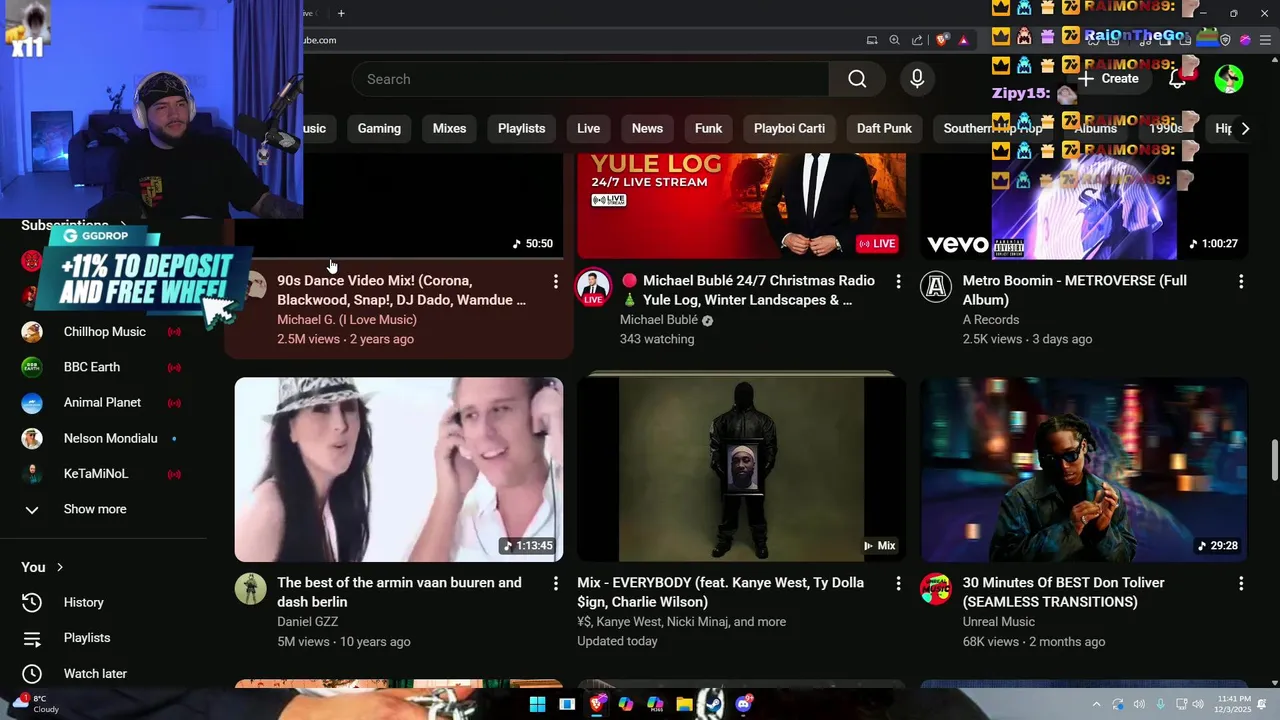Open Chillhop Music channel avatar in sidebar
The image size is (1280, 720).
click(32, 332)
